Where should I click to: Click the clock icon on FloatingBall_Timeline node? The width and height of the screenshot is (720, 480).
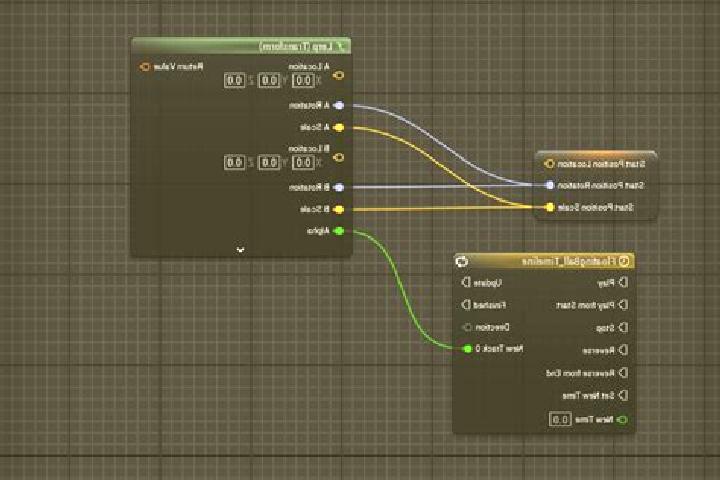[624, 261]
